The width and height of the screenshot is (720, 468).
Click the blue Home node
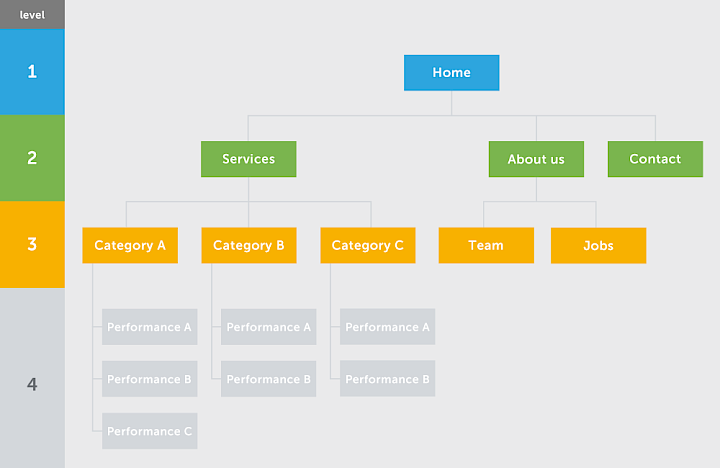coord(451,73)
